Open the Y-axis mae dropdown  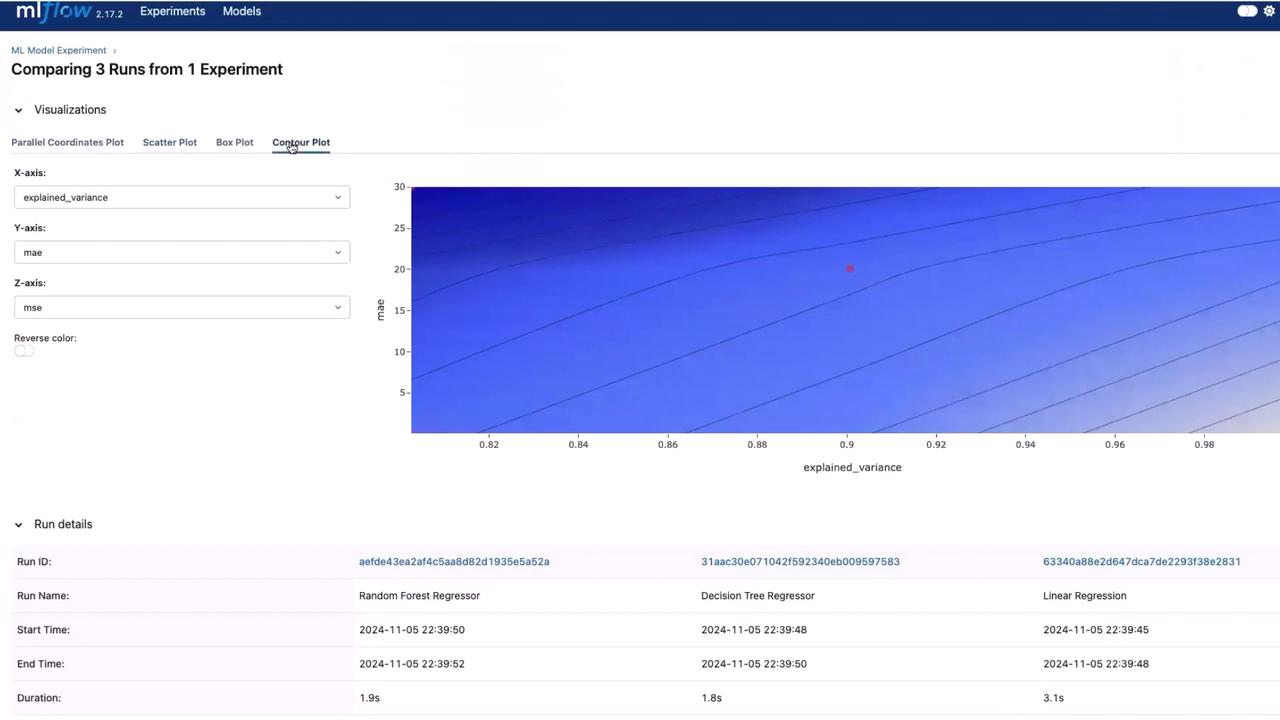(182, 252)
